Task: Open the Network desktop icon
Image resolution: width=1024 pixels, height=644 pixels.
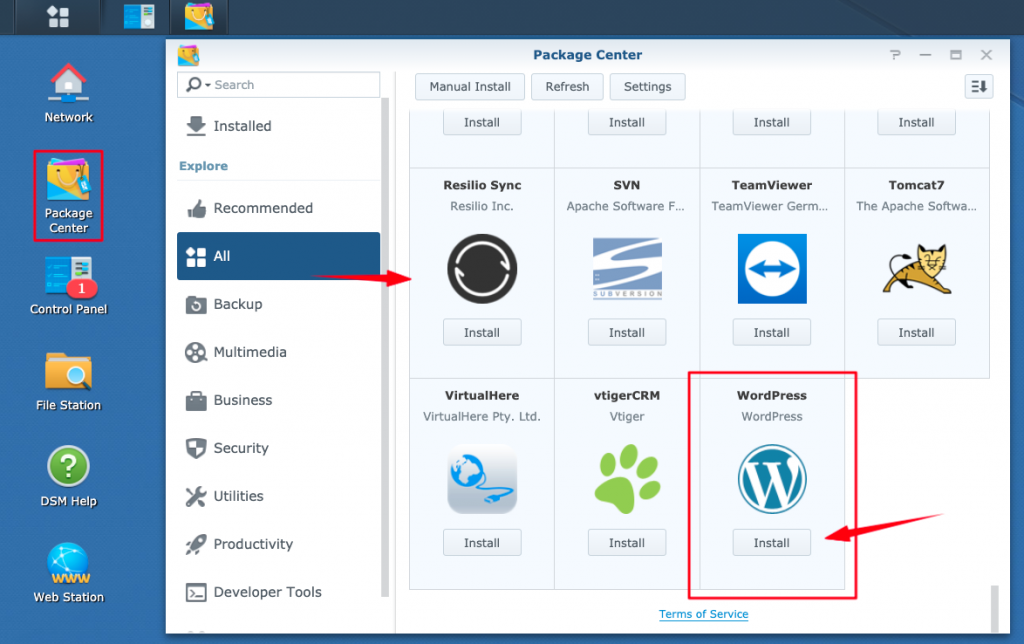Action: tap(69, 93)
